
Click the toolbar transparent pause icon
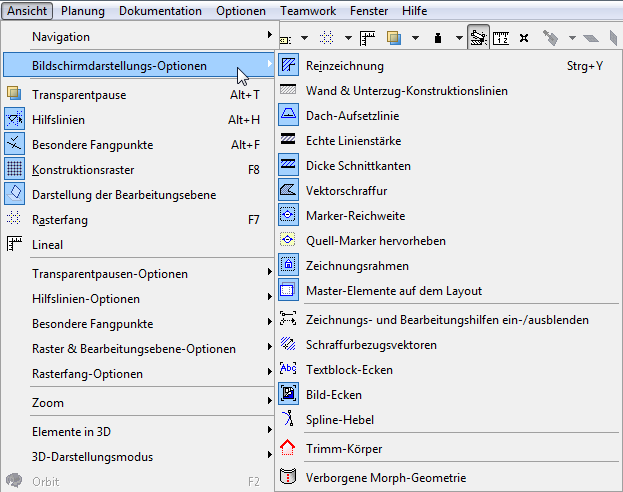click(x=393, y=38)
